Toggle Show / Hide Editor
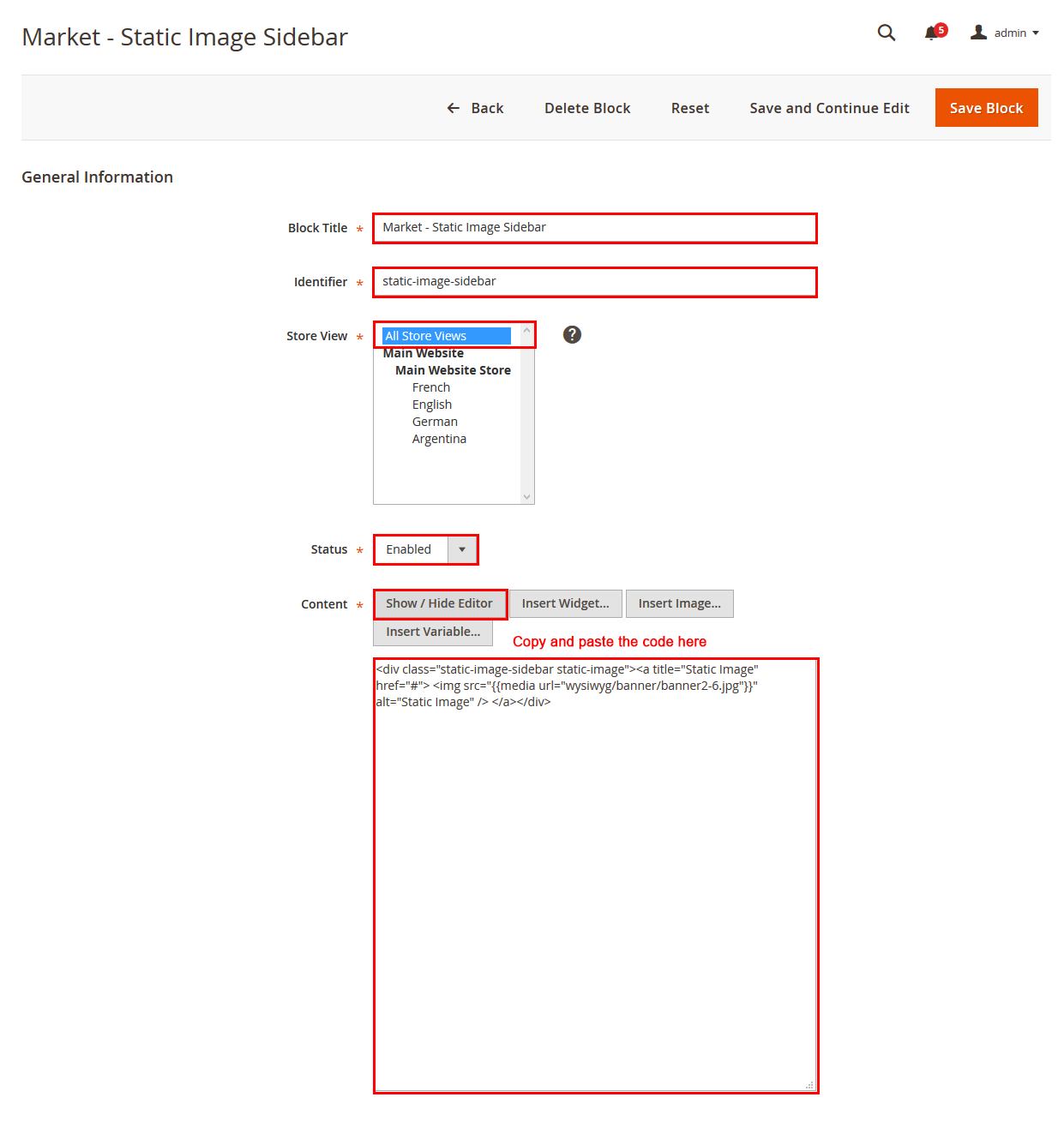 [x=440, y=603]
